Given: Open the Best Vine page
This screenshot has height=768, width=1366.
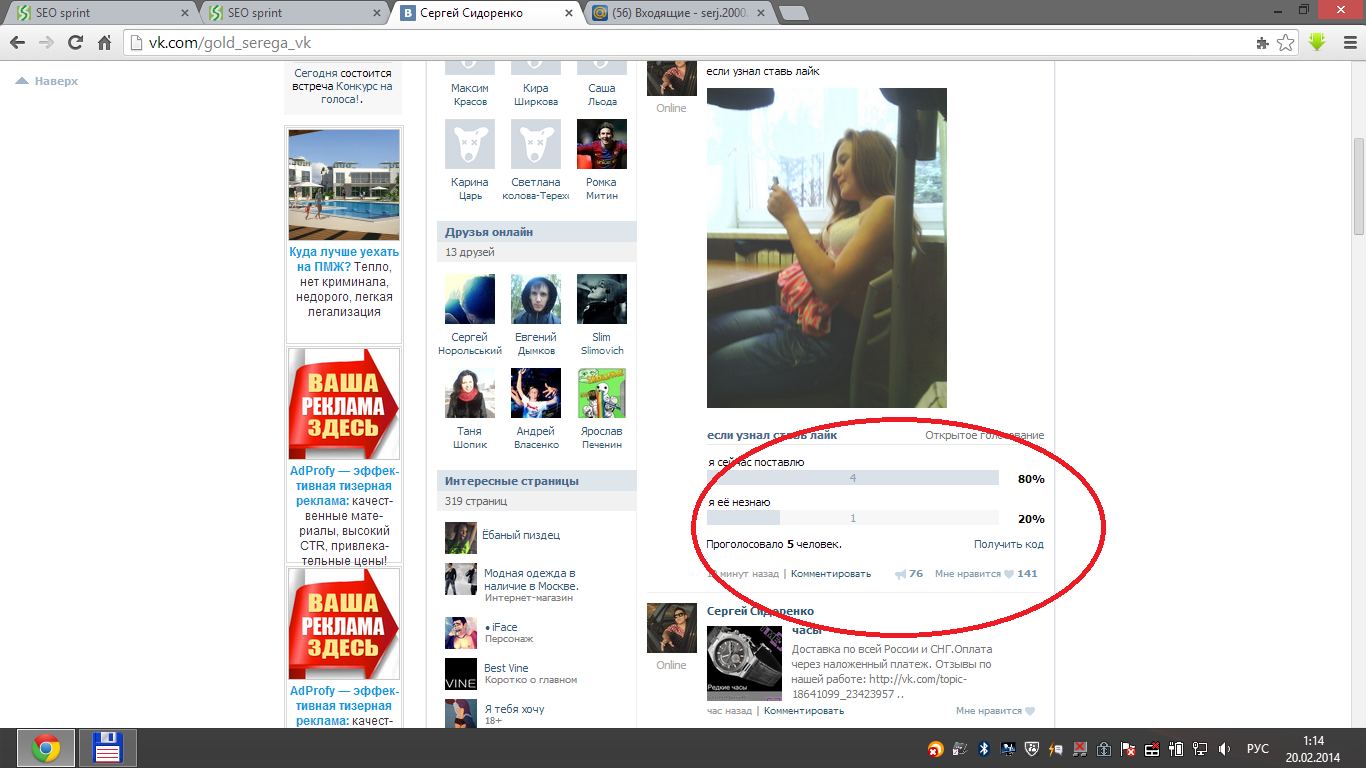Looking at the screenshot, I should click(x=506, y=668).
